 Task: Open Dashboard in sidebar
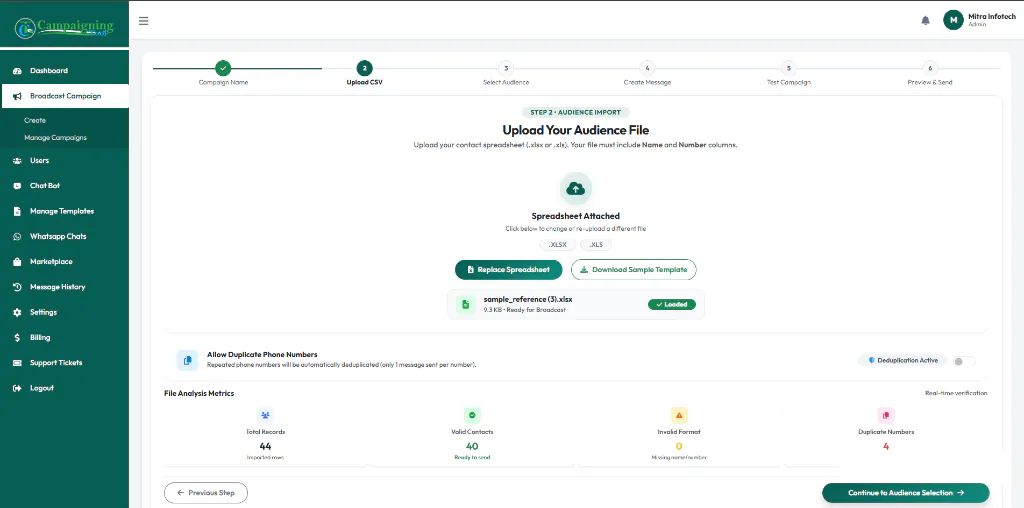coord(64,71)
